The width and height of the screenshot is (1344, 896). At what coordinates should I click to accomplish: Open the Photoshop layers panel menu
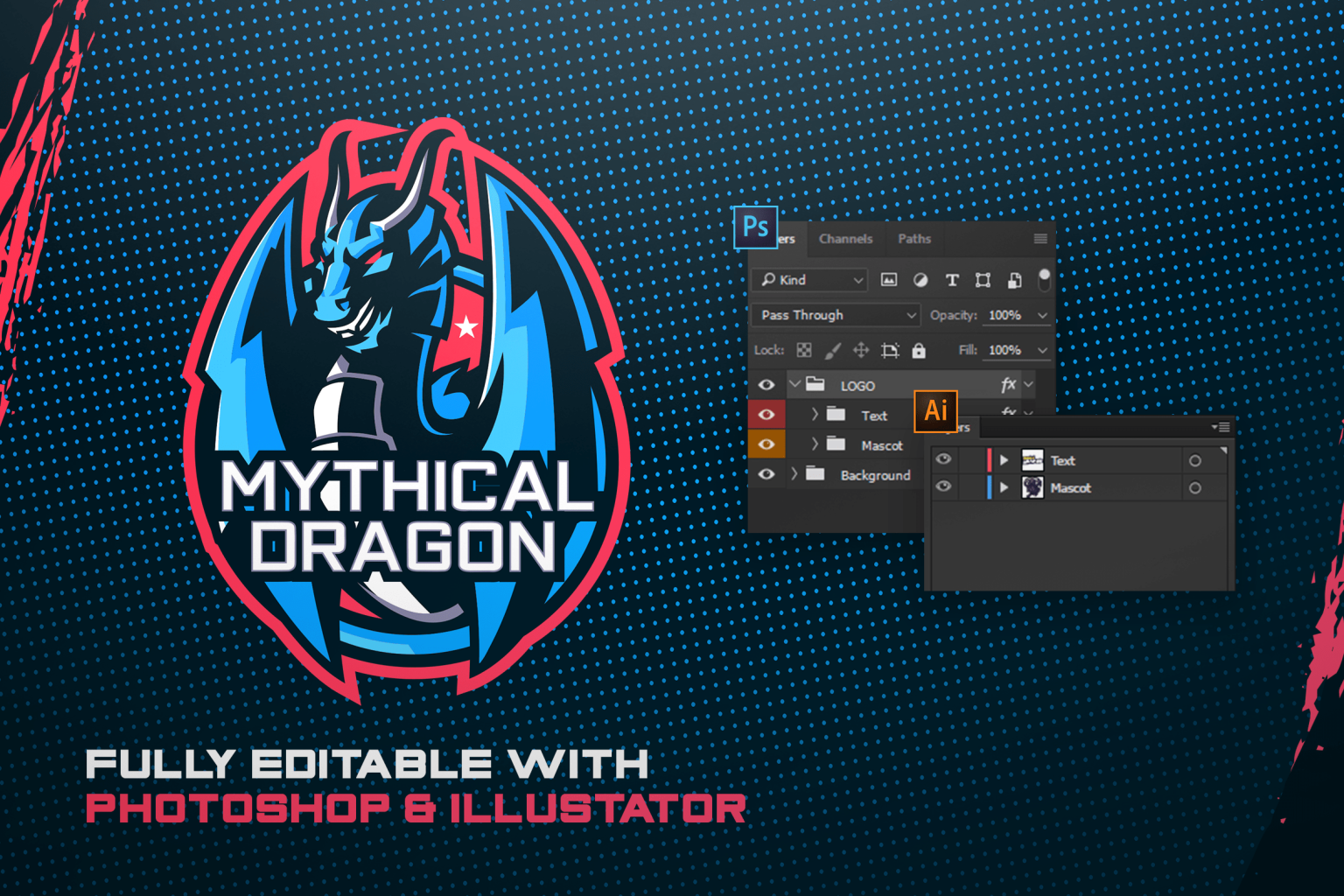(x=1040, y=239)
